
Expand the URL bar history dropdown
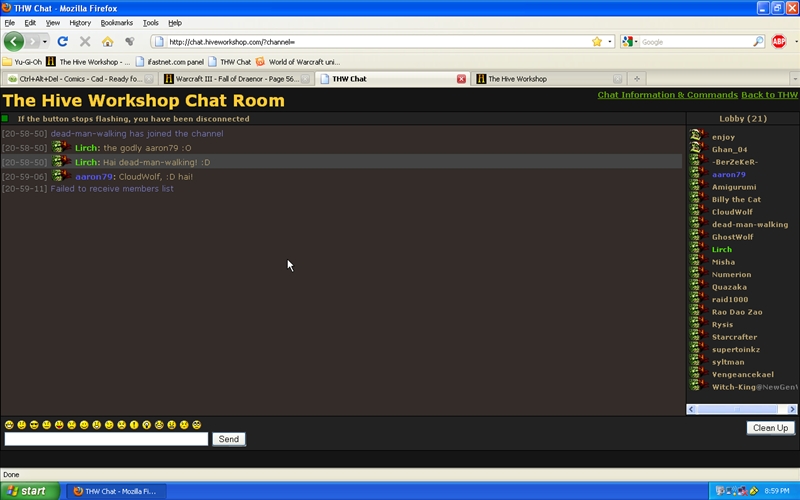point(610,42)
